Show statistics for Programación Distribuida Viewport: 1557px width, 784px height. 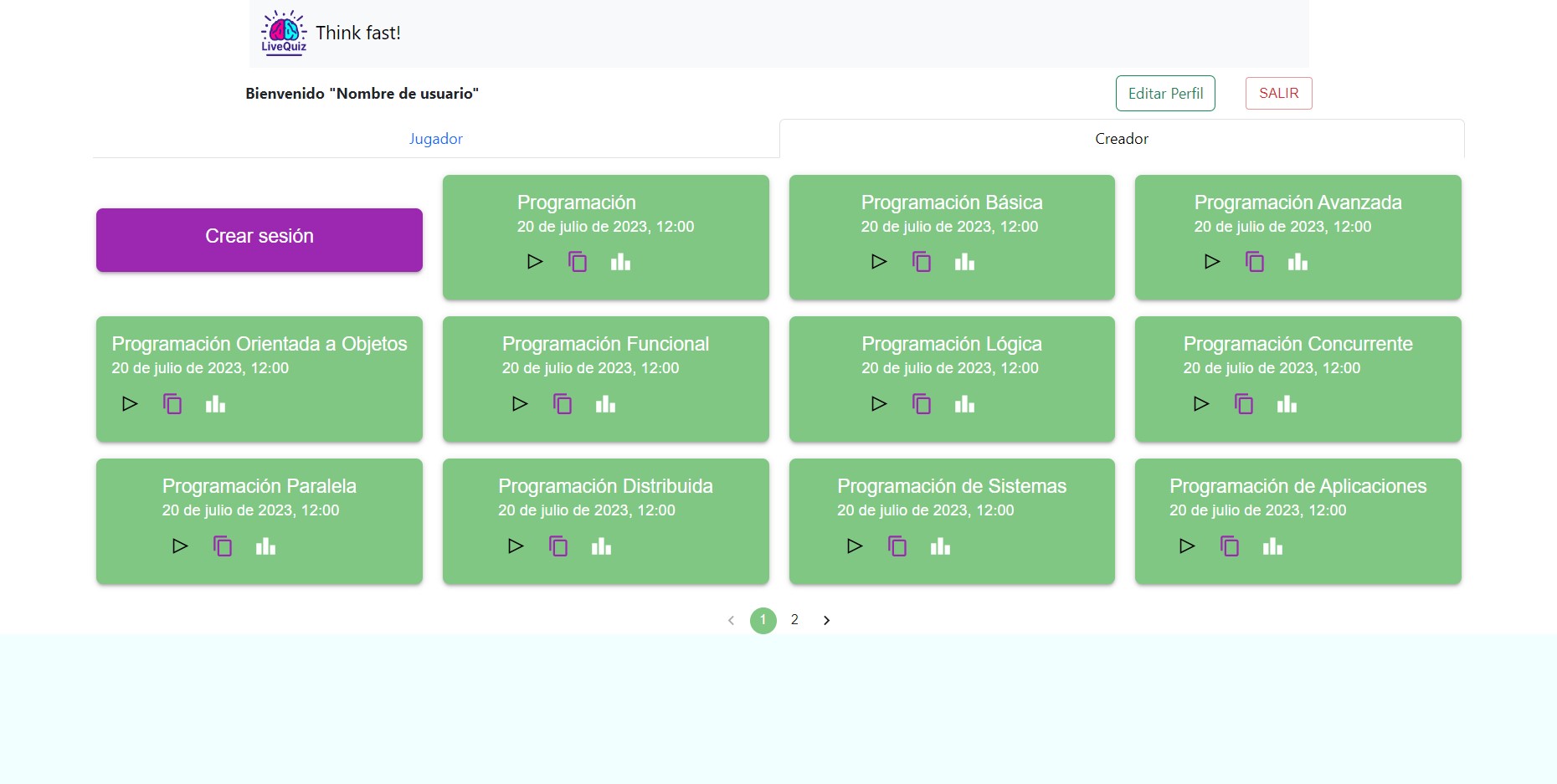pos(601,546)
